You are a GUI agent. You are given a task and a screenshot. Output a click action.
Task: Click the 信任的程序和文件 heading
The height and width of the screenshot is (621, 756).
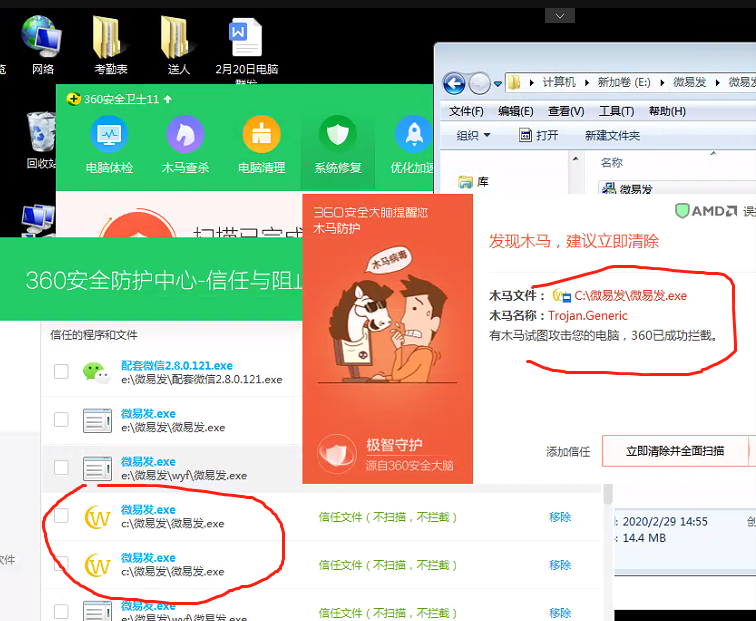(94, 335)
